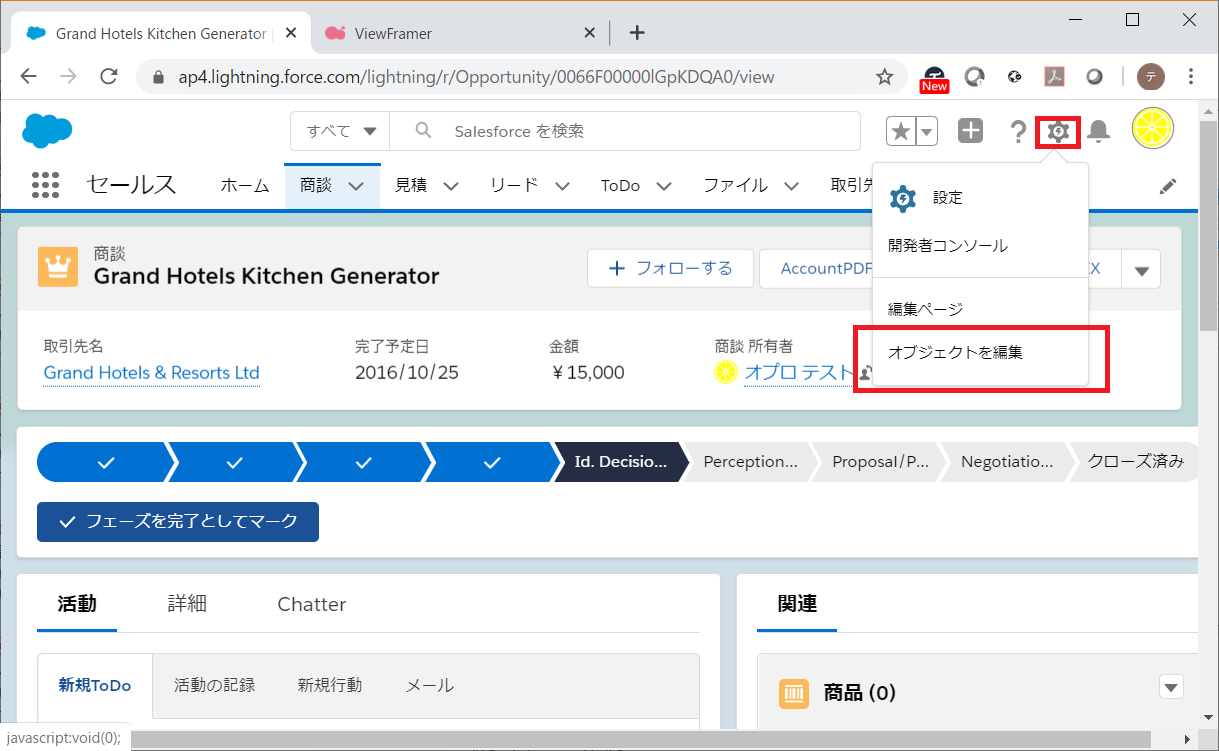Click the global actions plus icon
Screen dimensions: 1219x751
tap(970, 131)
